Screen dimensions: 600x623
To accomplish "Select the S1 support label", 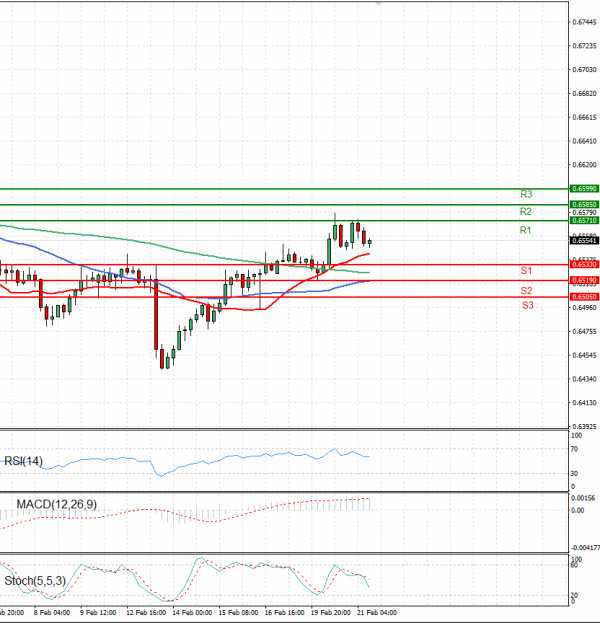I will (x=526, y=271).
